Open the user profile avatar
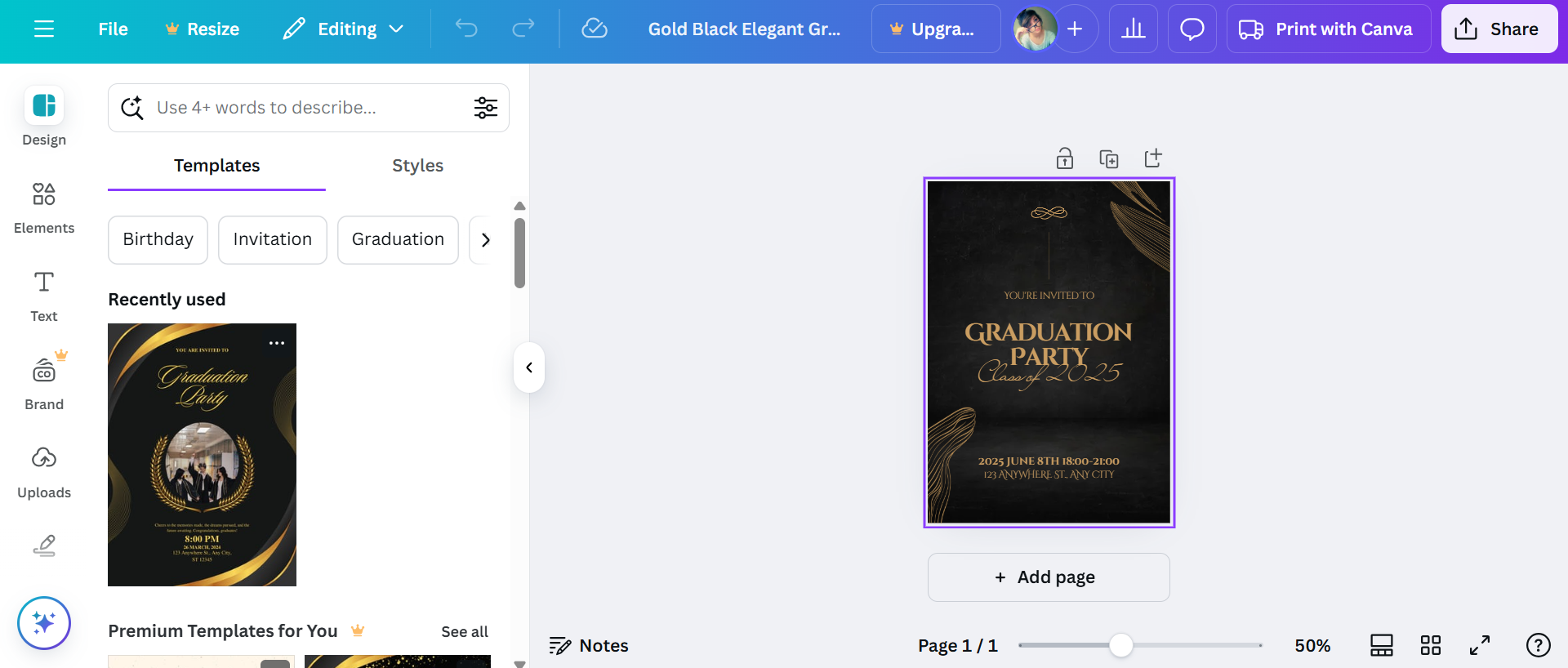Screen dimensions: 1568x668 1035,29
